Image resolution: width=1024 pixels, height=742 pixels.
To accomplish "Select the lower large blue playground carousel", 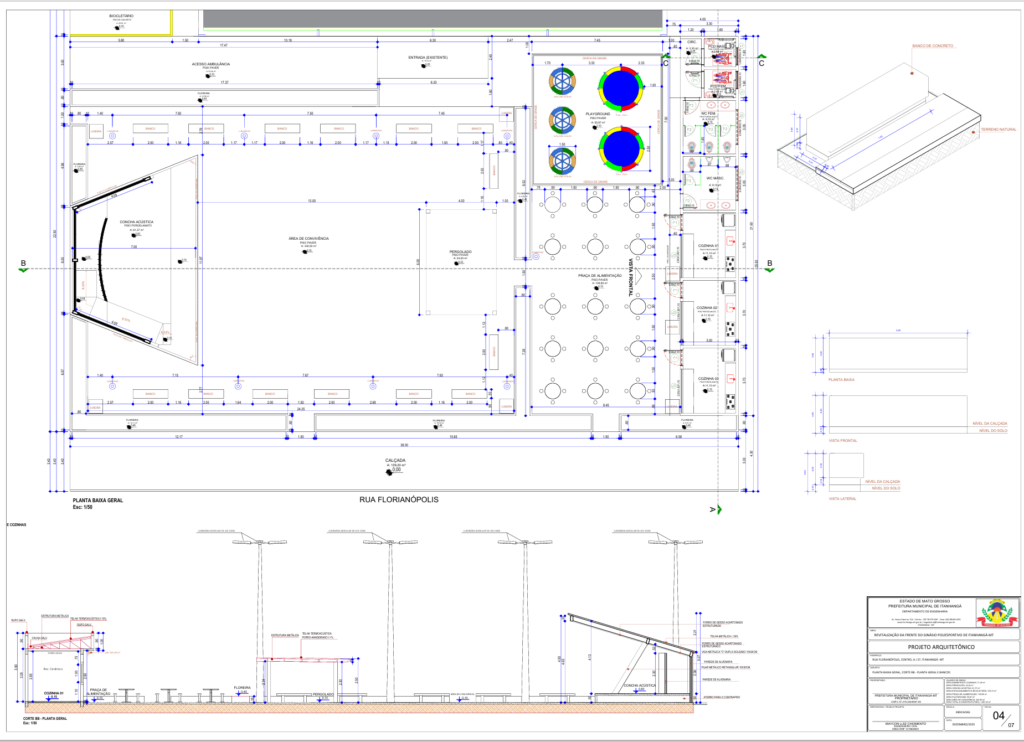I will [x=619, y=146].
